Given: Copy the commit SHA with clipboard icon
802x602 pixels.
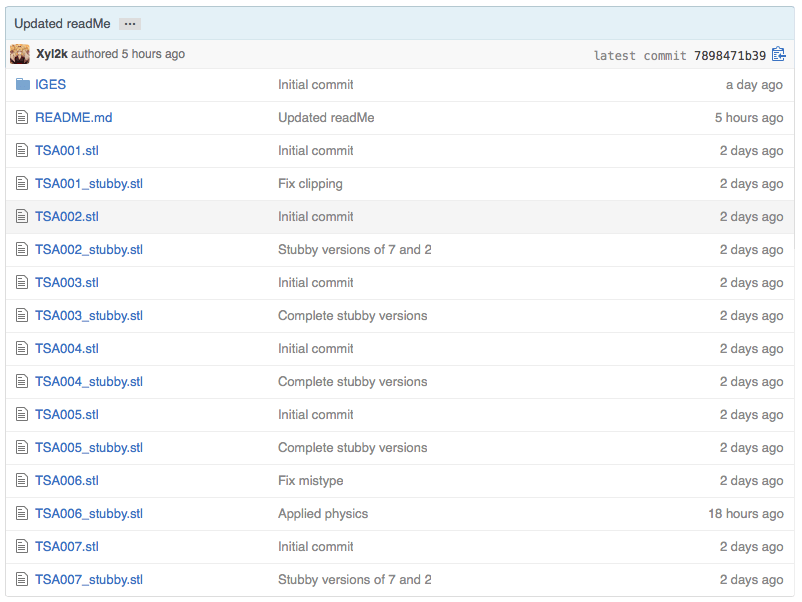Looking at the screenshot, I should pyautogui.click(x=779, y=55).
